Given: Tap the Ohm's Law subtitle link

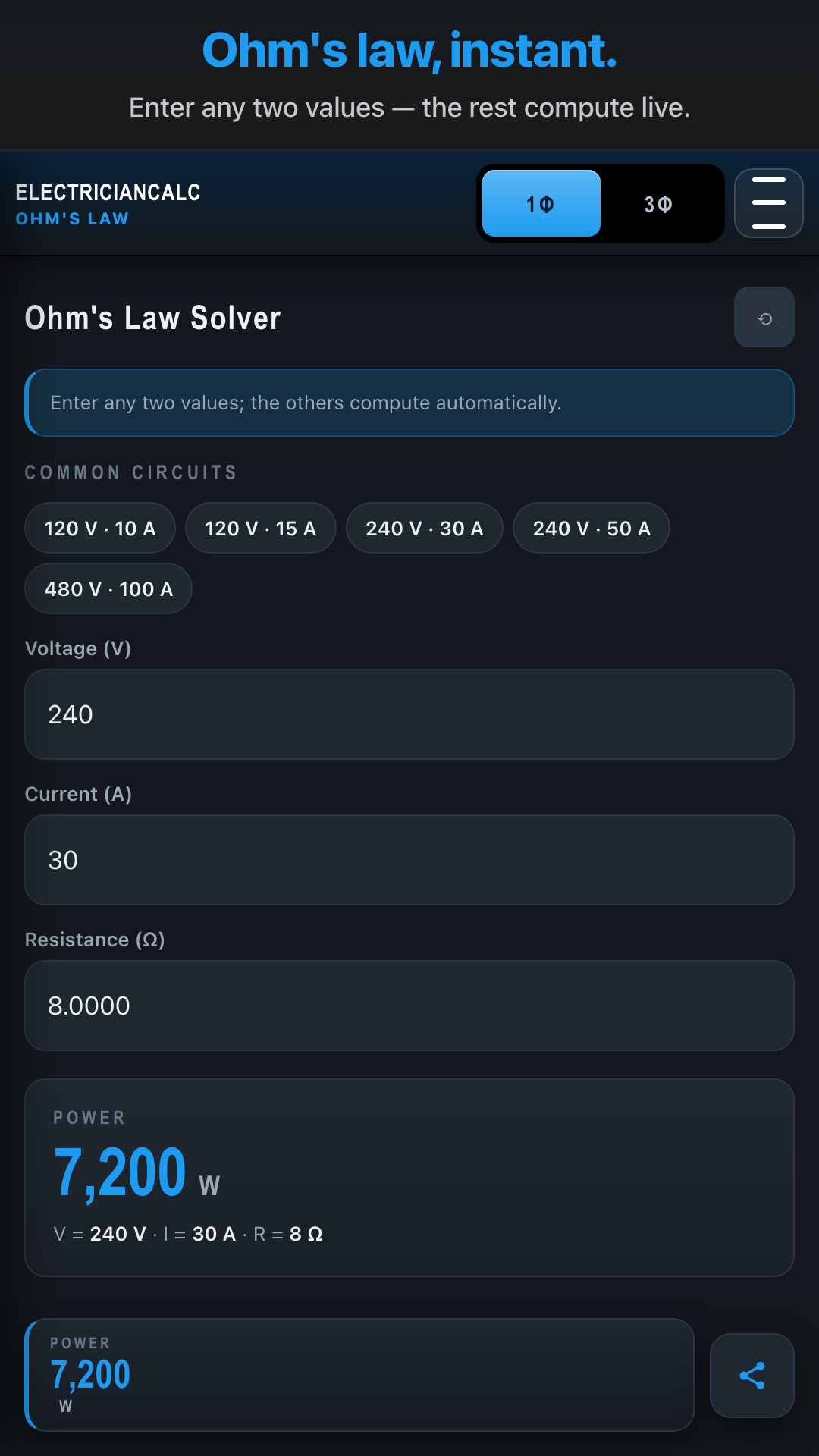Looking at the screenshot, I should (72, 219).
